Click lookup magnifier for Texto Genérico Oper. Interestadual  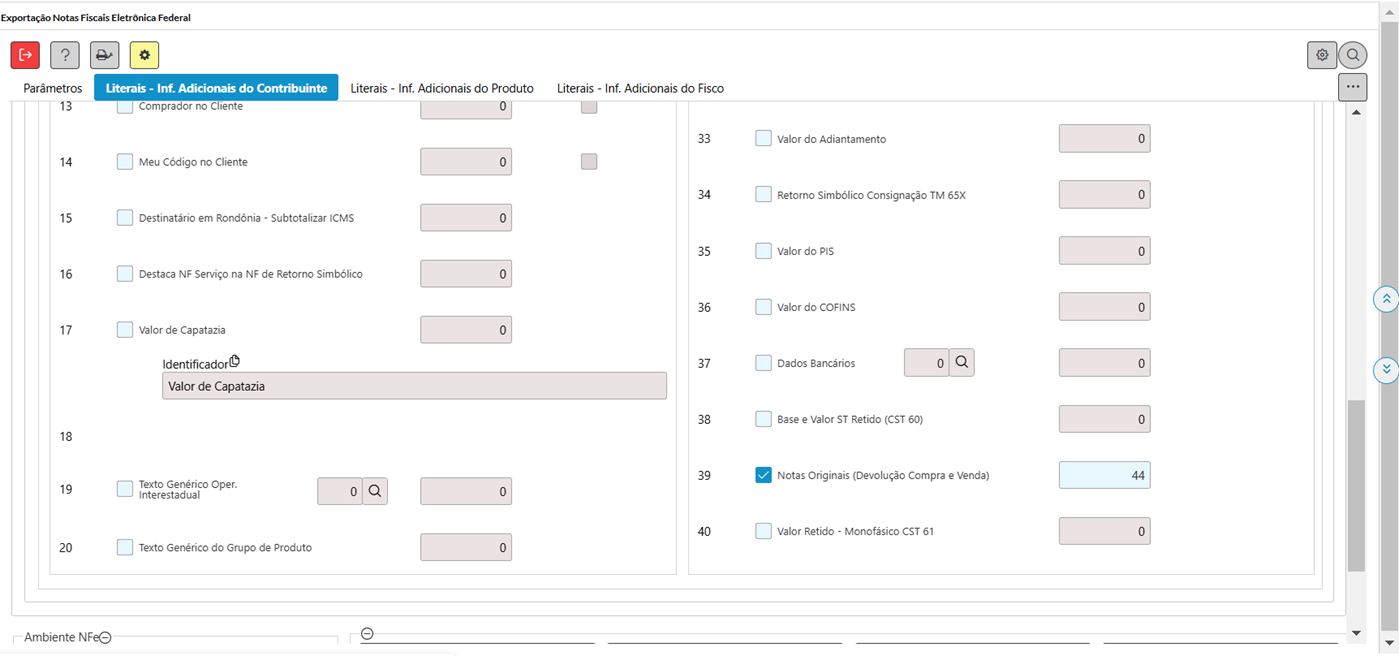[375, 491]
